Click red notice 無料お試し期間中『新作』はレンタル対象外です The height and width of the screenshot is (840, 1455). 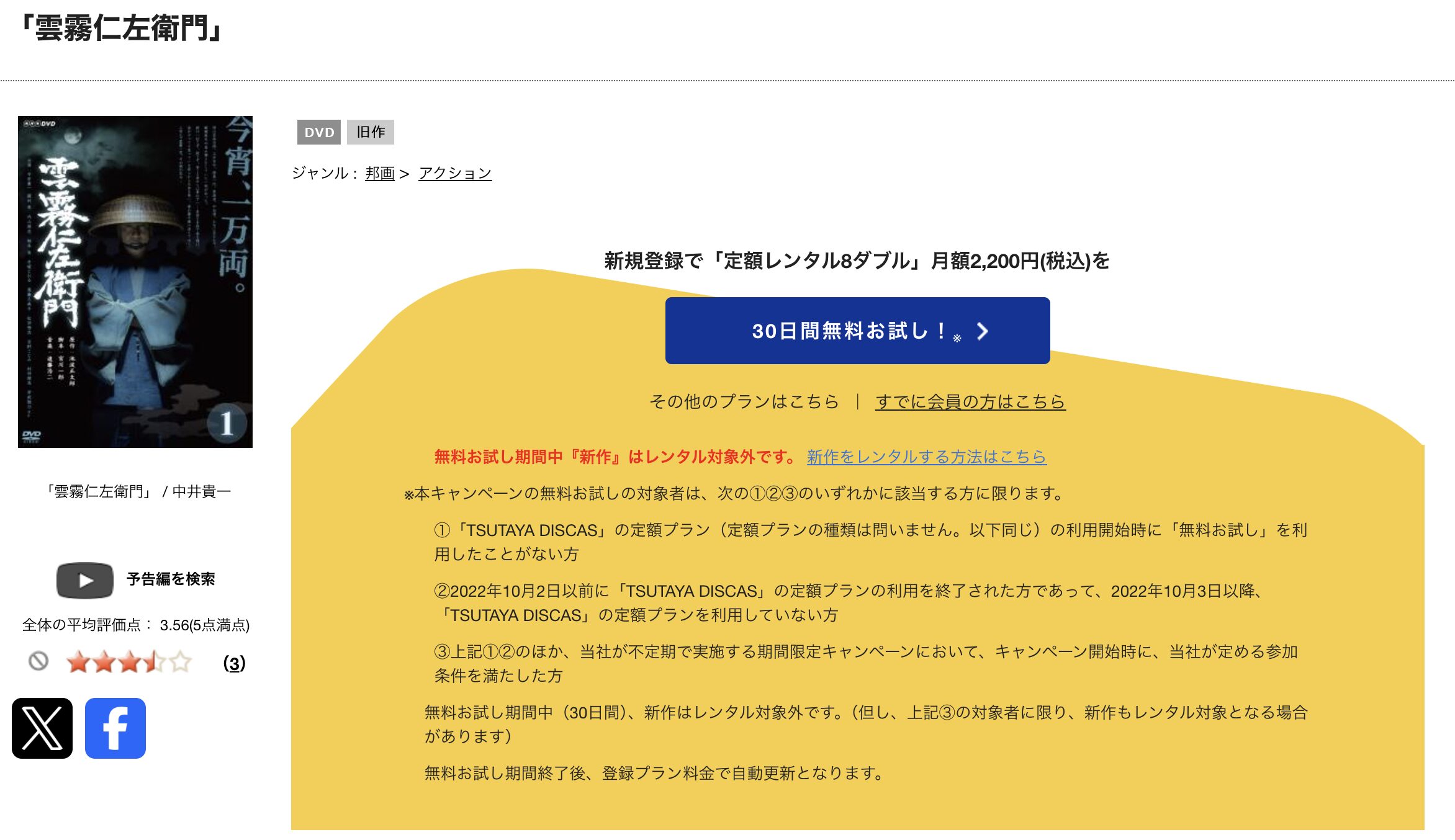[x=615, y=457]
